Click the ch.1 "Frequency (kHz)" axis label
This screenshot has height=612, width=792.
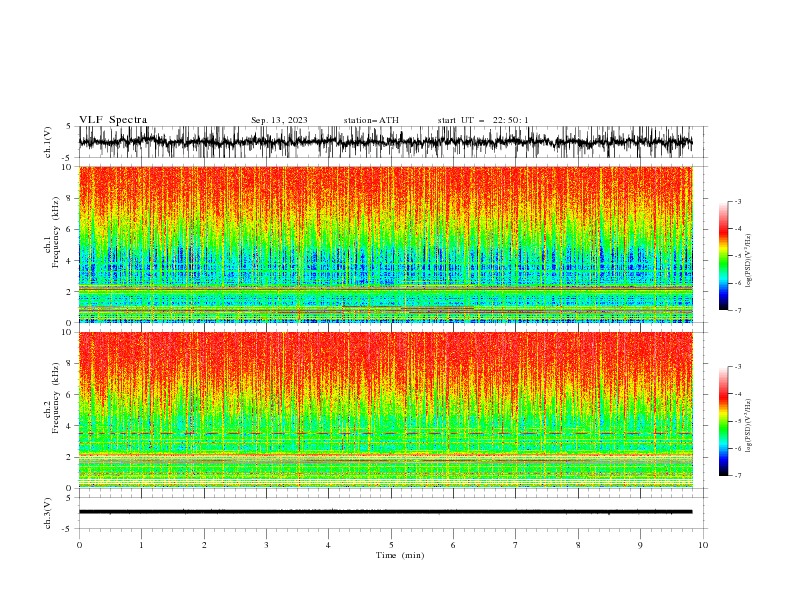tap(55, 232)
